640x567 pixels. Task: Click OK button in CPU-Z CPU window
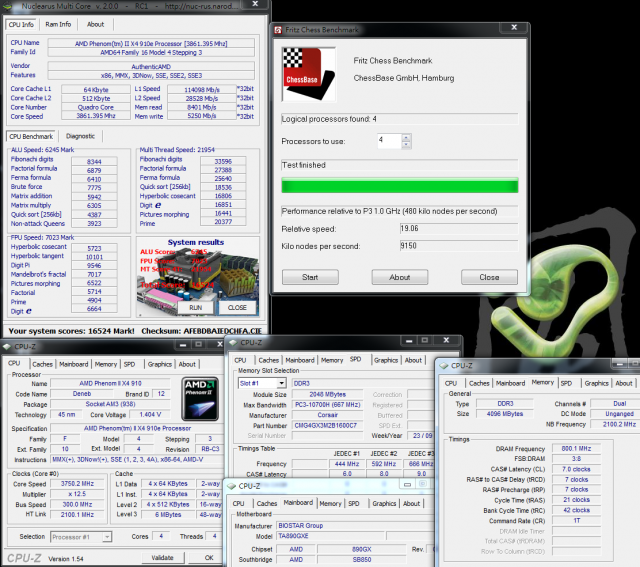pyautogui.click(x=209, y=558)
